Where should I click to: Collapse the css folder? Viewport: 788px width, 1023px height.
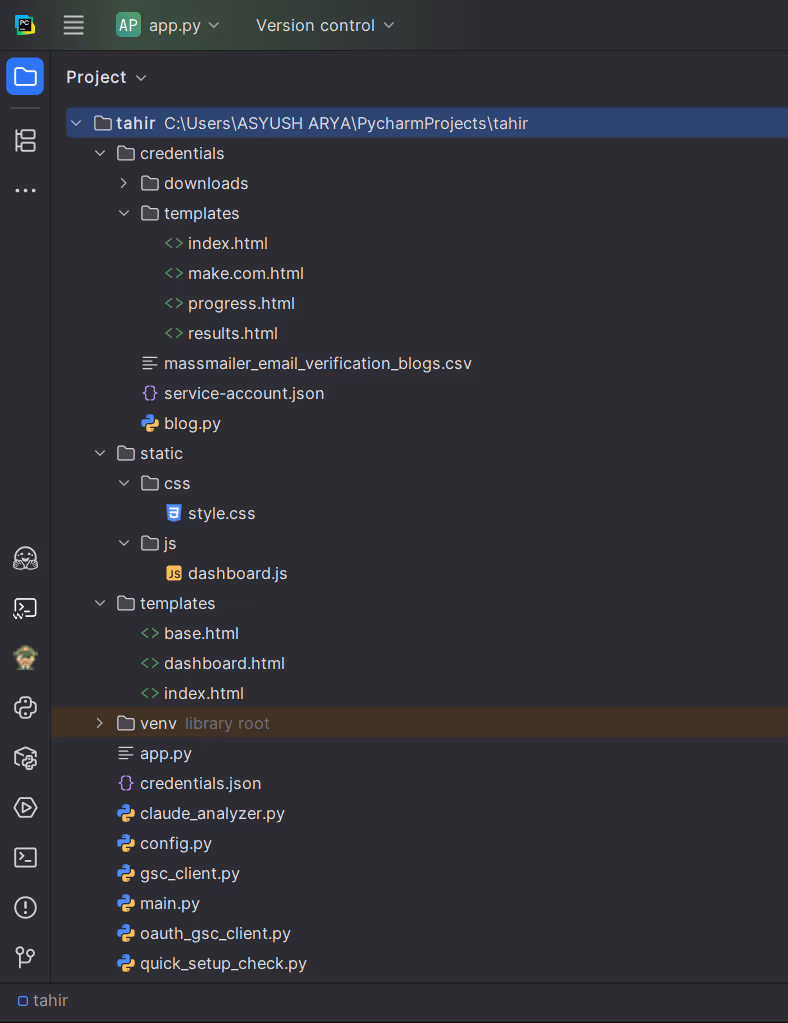124,483
